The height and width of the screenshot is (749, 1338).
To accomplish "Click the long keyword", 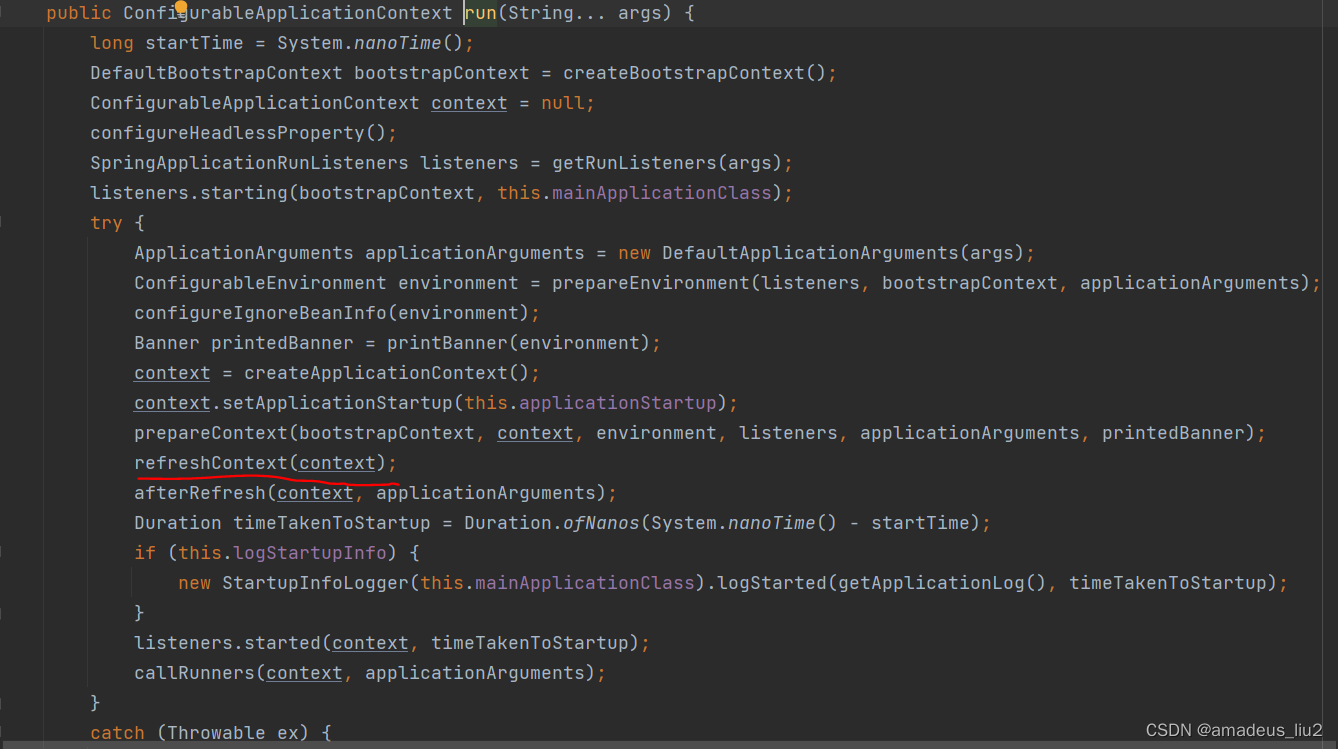I will tap(112, 43).
